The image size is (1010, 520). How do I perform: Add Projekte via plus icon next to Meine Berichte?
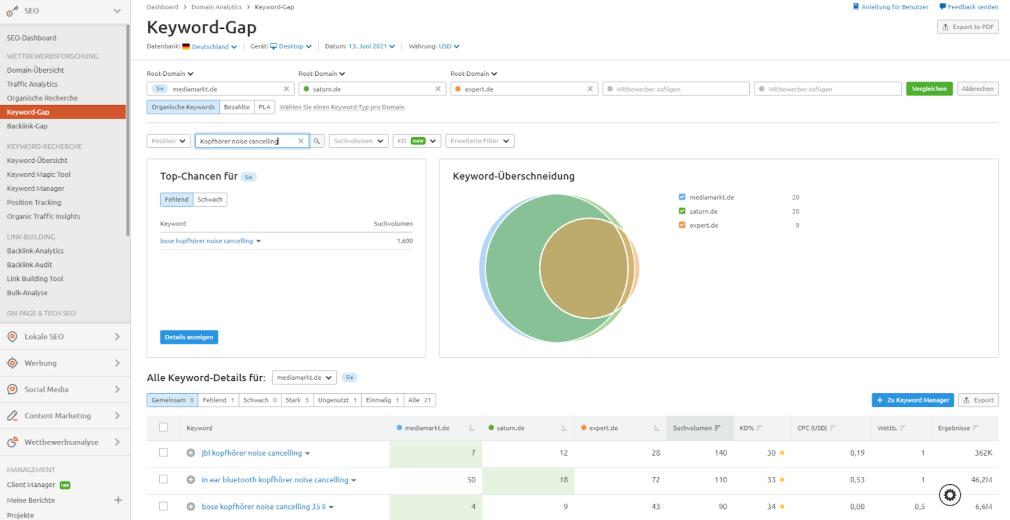tap(118, 500)
